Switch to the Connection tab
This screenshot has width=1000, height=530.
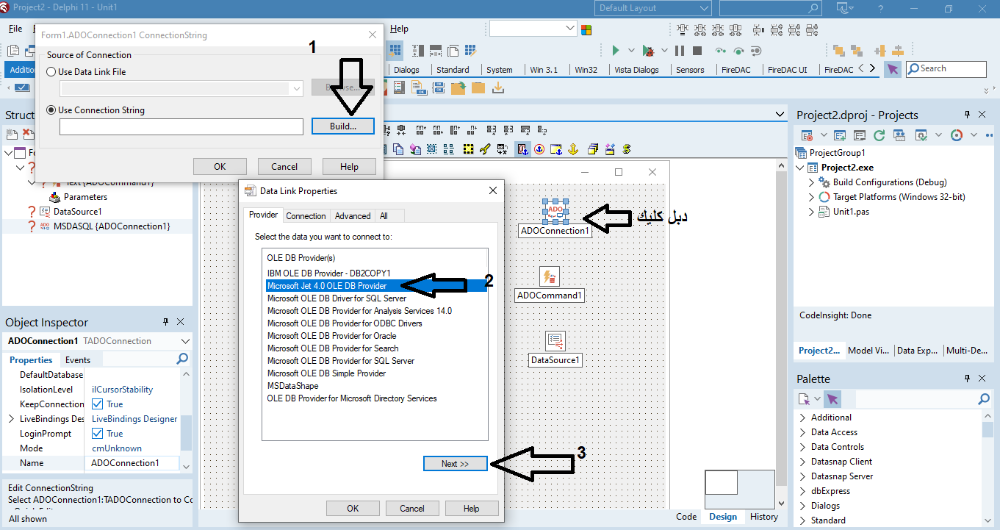pyautogui.click(x=306, y=216)
